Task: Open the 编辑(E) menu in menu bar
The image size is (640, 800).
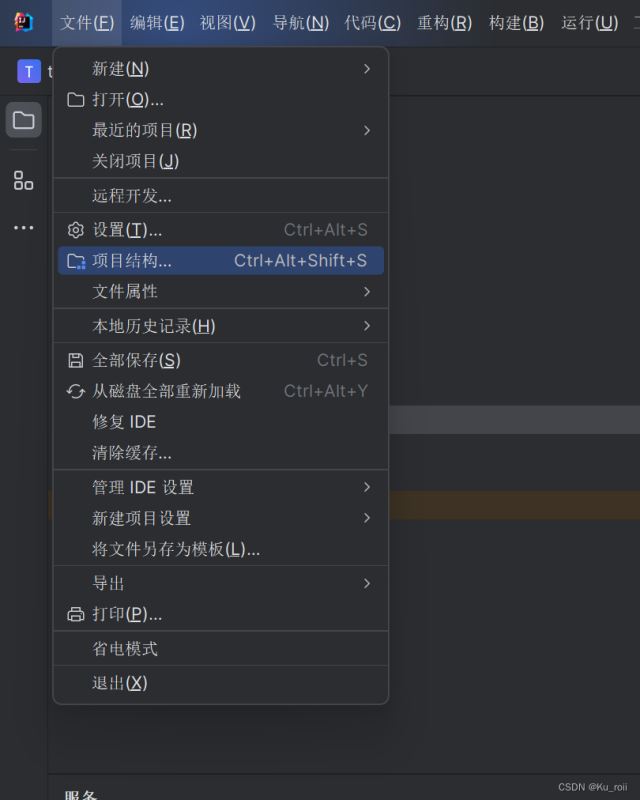Action: click(x=157, y=22)
